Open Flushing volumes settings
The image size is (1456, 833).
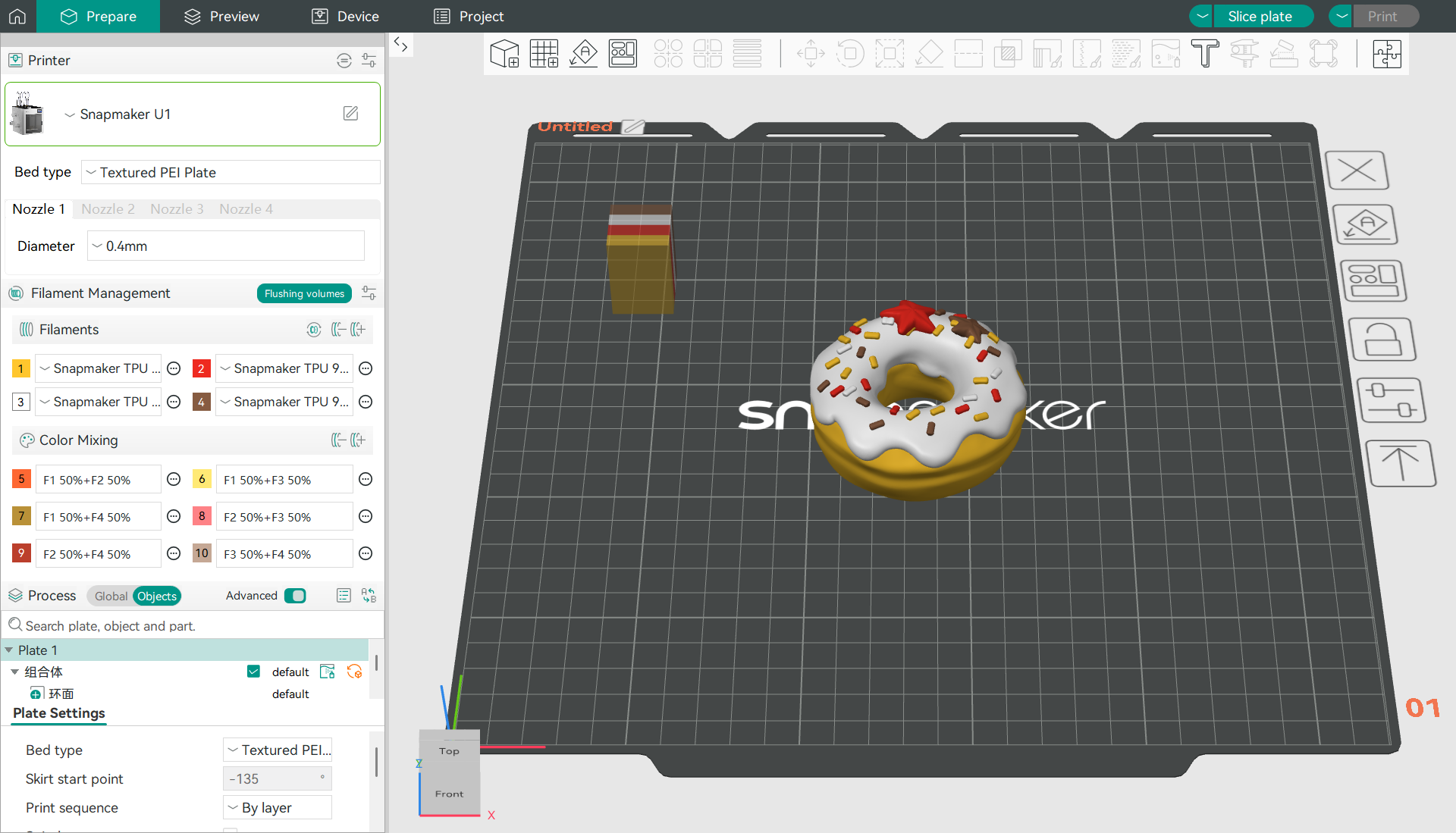pos(304,293)
